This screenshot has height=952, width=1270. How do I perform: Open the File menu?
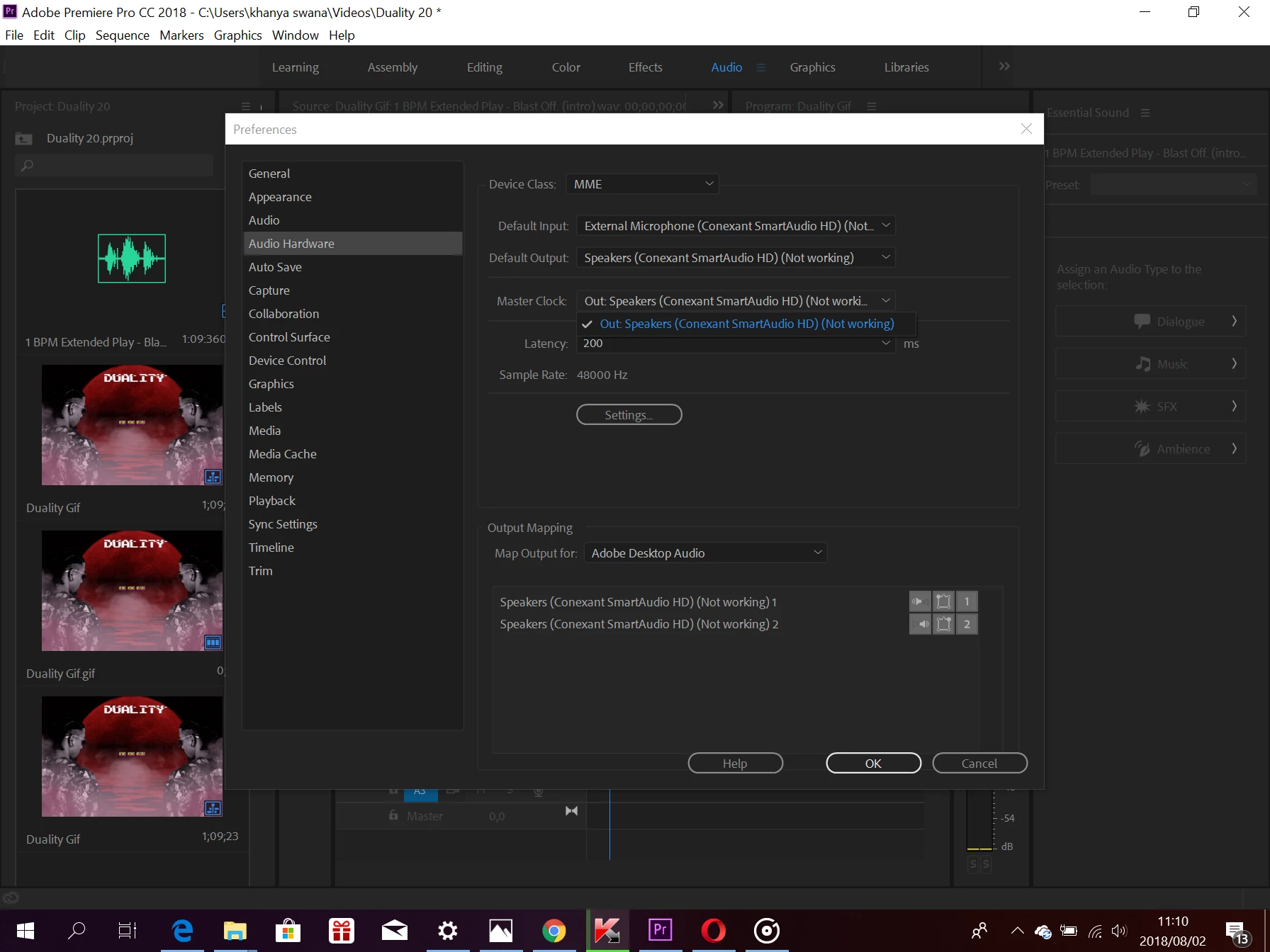14,35
